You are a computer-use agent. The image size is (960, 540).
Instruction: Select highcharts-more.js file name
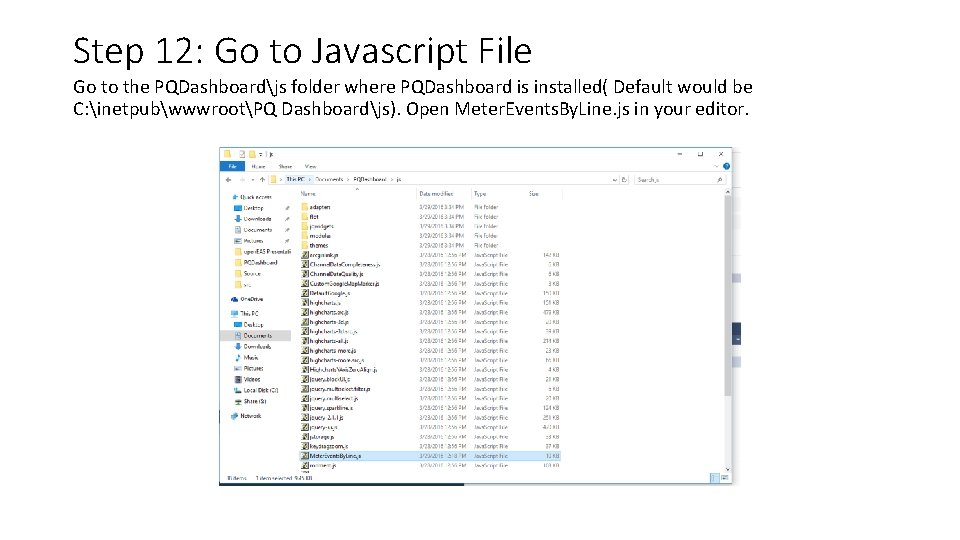pos(332,351)
